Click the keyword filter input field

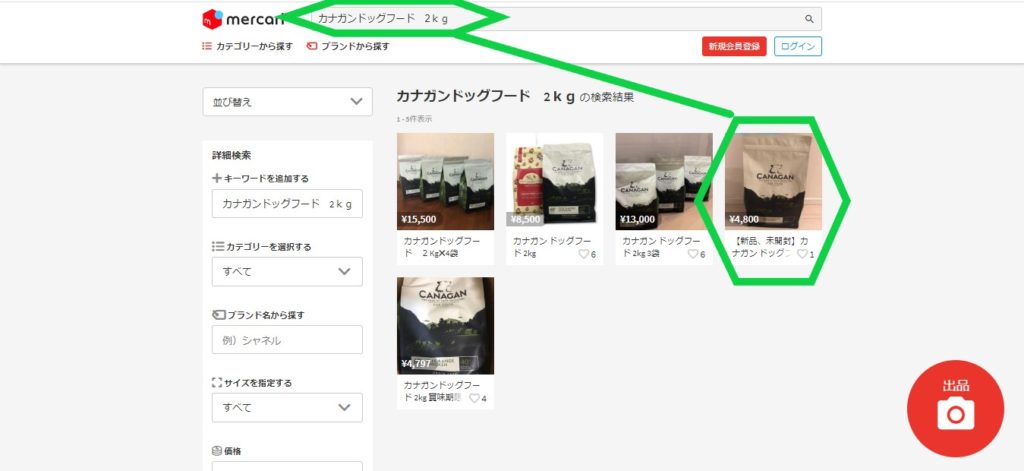pyautogui.click(x=287, y=203)
